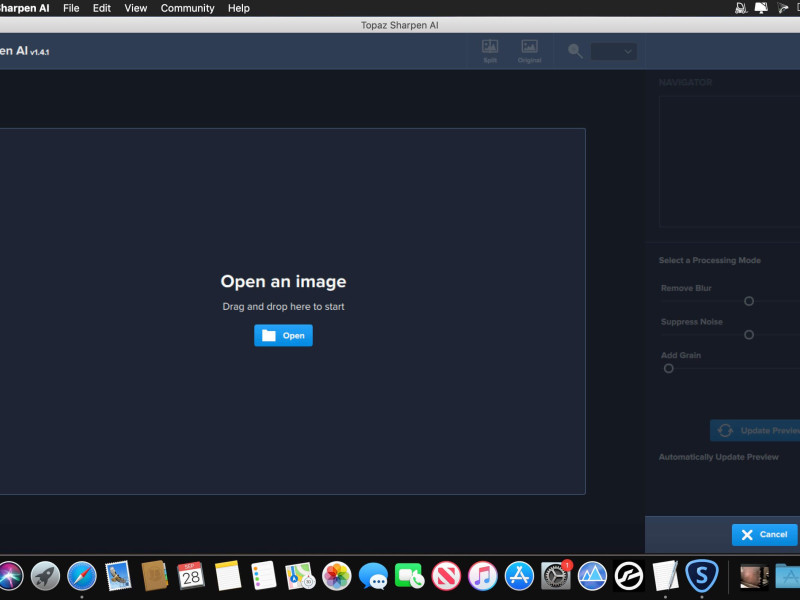Click the Topaz Sharpen AI window title

(x=399, y=25)
